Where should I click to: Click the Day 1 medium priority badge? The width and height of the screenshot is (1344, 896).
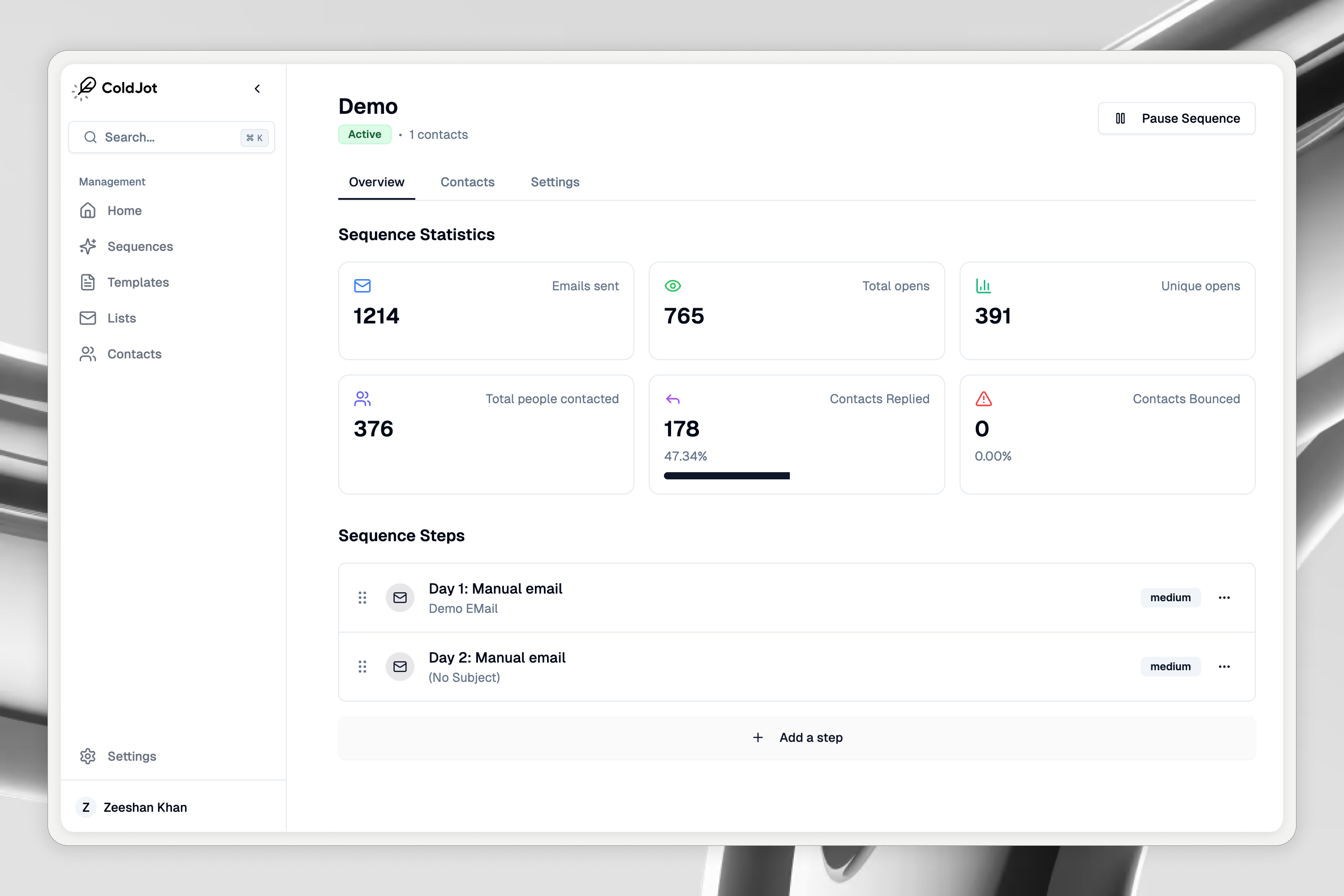click(1170, 598)
